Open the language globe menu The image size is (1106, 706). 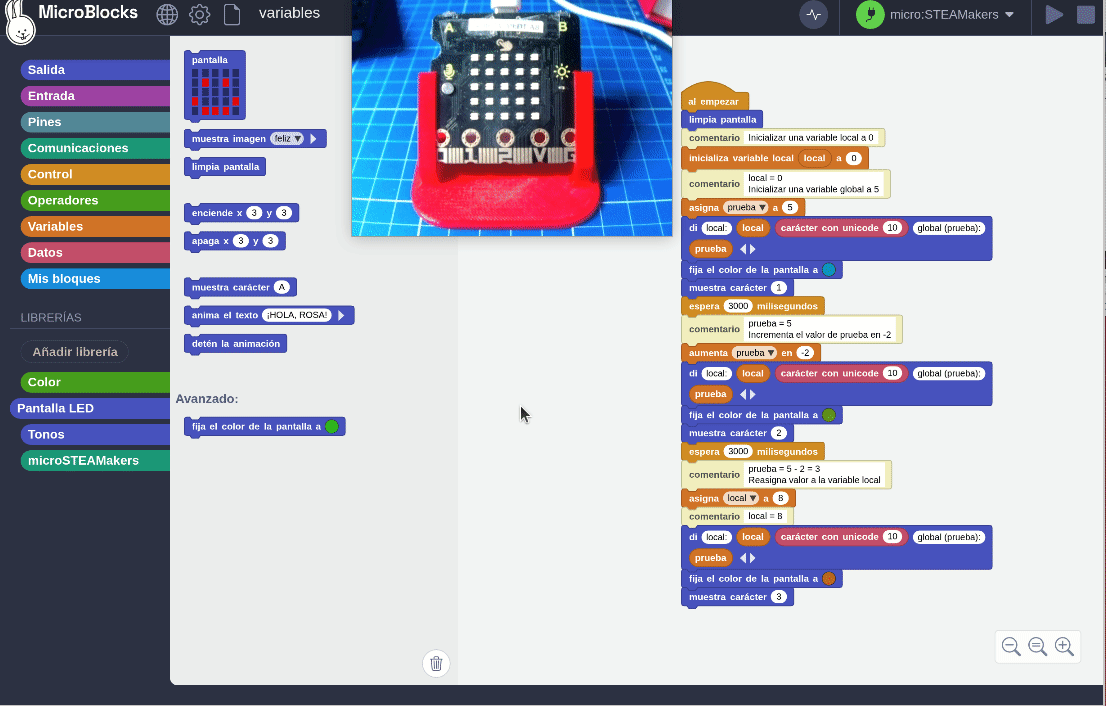coord(167,14)
